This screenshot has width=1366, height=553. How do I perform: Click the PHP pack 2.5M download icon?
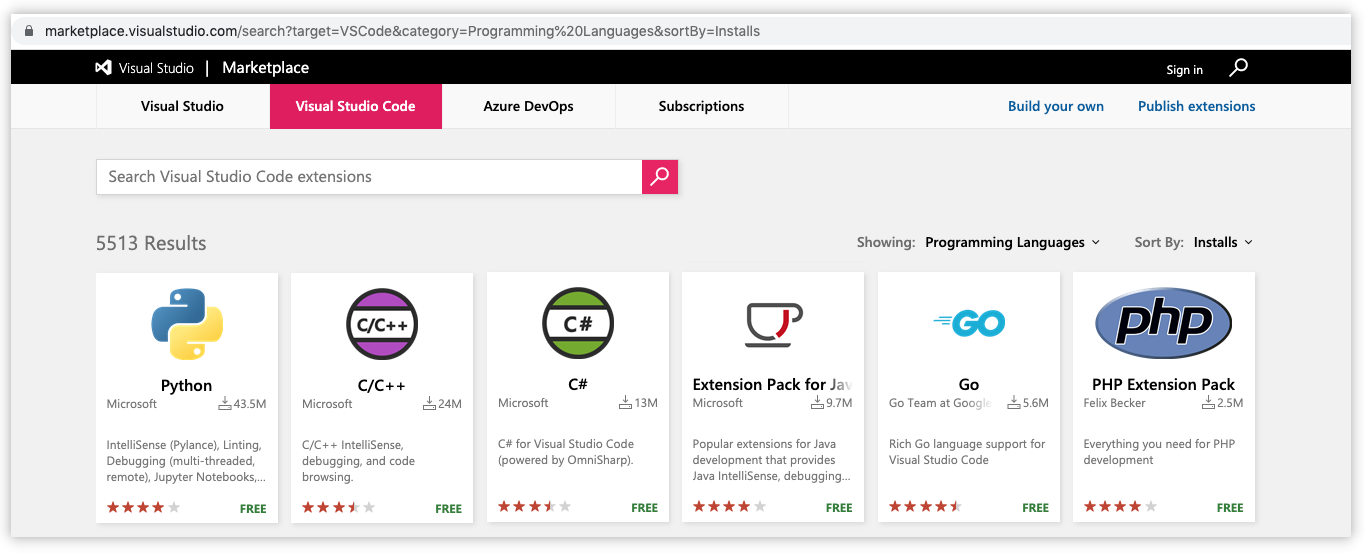(x=1207, y=403)
